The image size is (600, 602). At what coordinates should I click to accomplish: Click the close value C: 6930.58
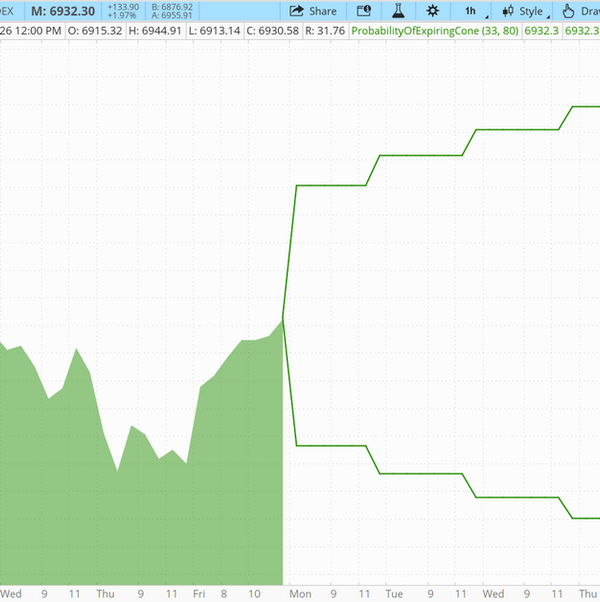[x=273, y=31]
